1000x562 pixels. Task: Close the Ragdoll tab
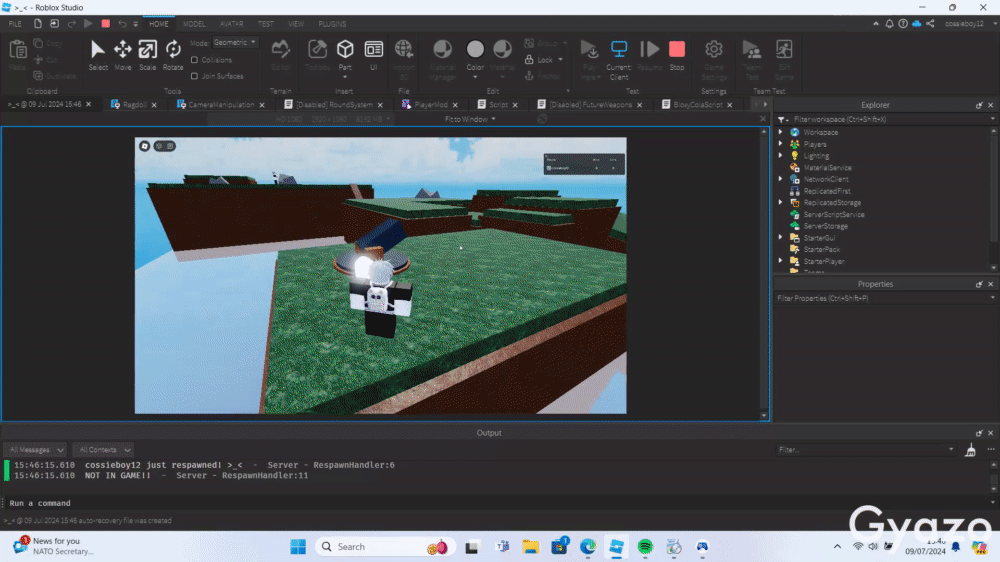click(154, 105)
